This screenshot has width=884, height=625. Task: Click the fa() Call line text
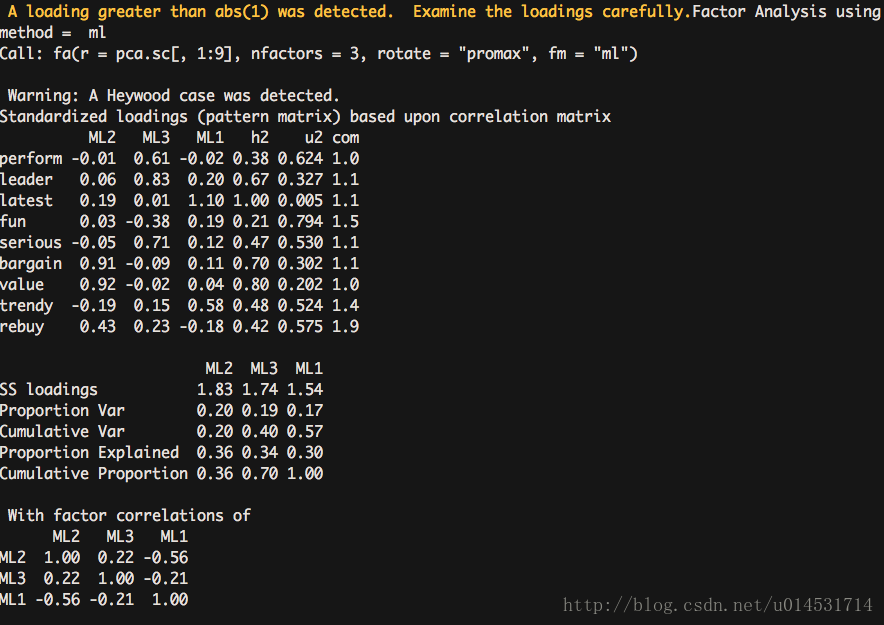coord(319,54)
